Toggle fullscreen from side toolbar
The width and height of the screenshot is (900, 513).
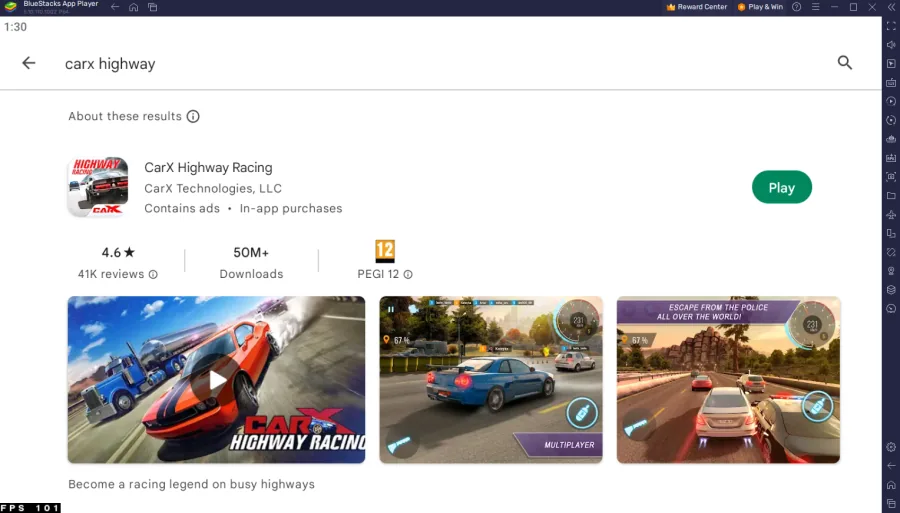click(891, 26)
